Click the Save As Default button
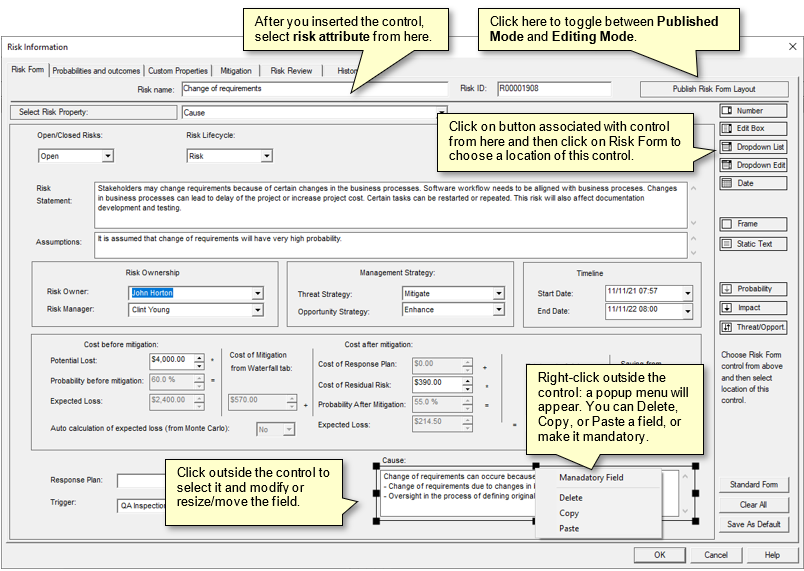This screenshot has height=571, width=804. coord(753,524)
